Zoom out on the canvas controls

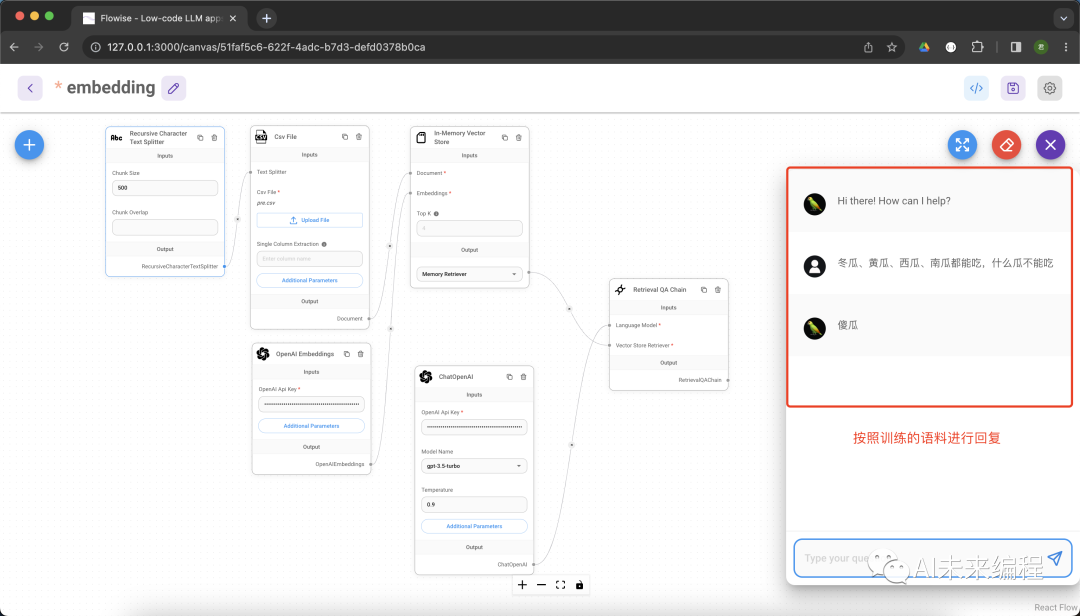tap(541, 585)
